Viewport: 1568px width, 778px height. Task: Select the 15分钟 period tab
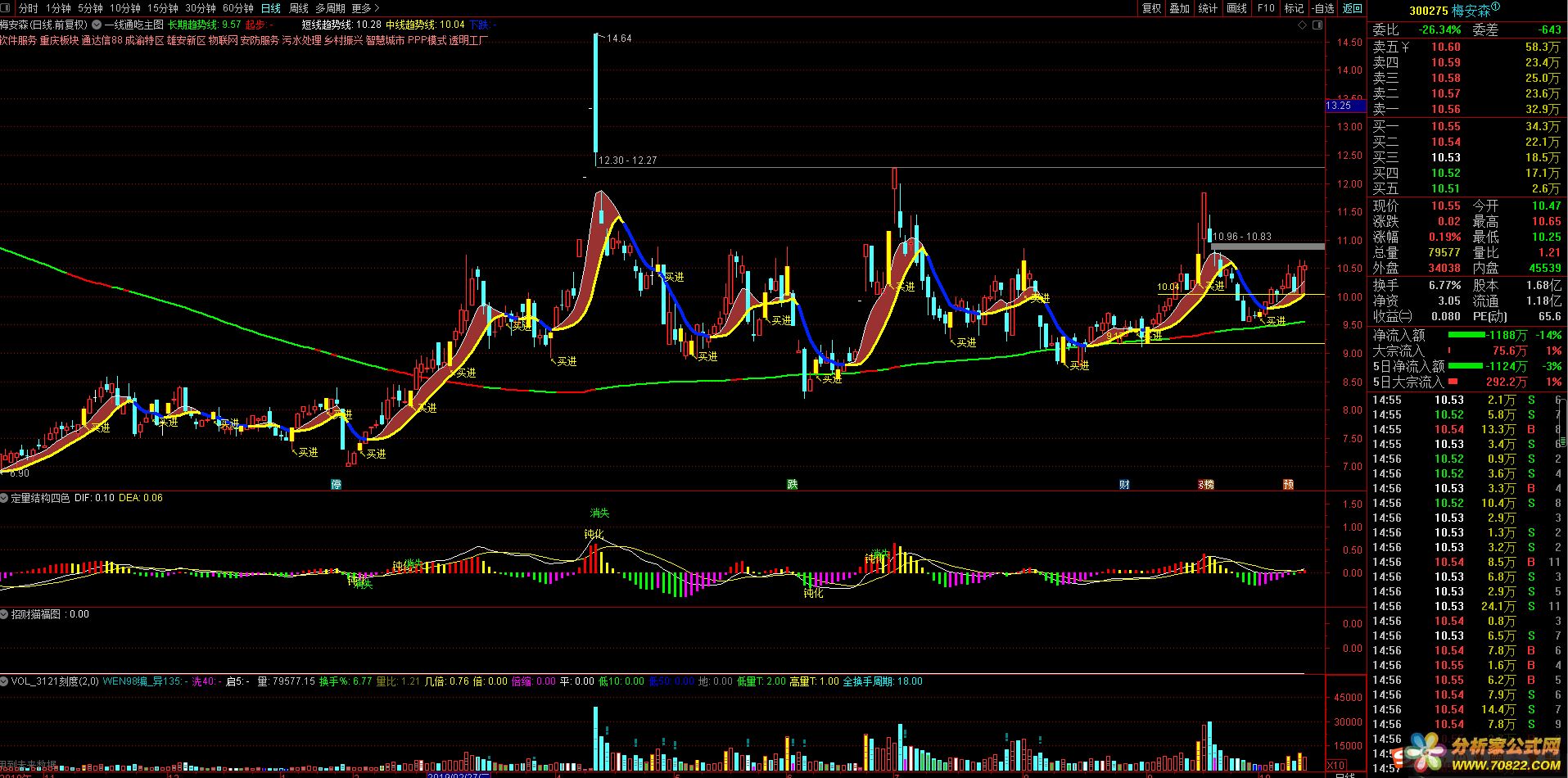click(x=163, y=8)
